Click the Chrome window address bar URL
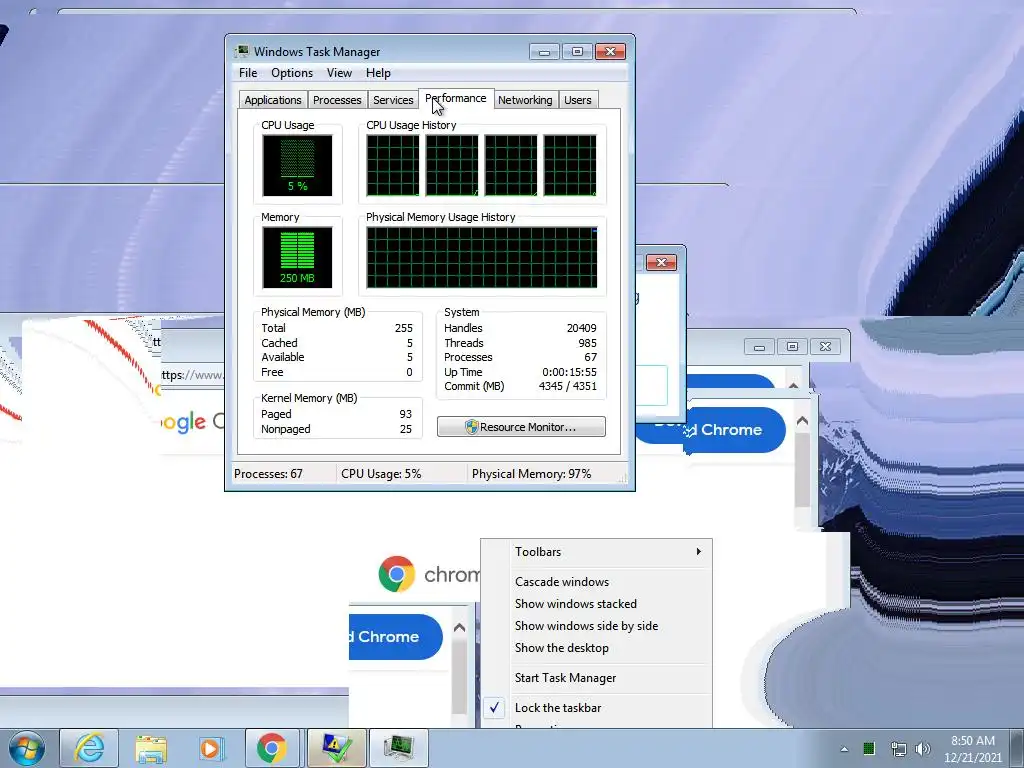Viewport: 1024px width, 768px height. point(193,375)
